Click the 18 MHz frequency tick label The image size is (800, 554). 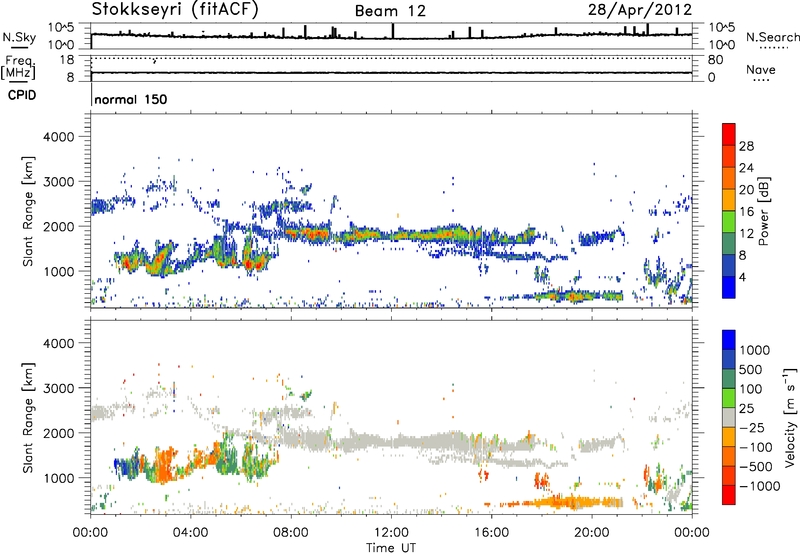pos(66,60)
